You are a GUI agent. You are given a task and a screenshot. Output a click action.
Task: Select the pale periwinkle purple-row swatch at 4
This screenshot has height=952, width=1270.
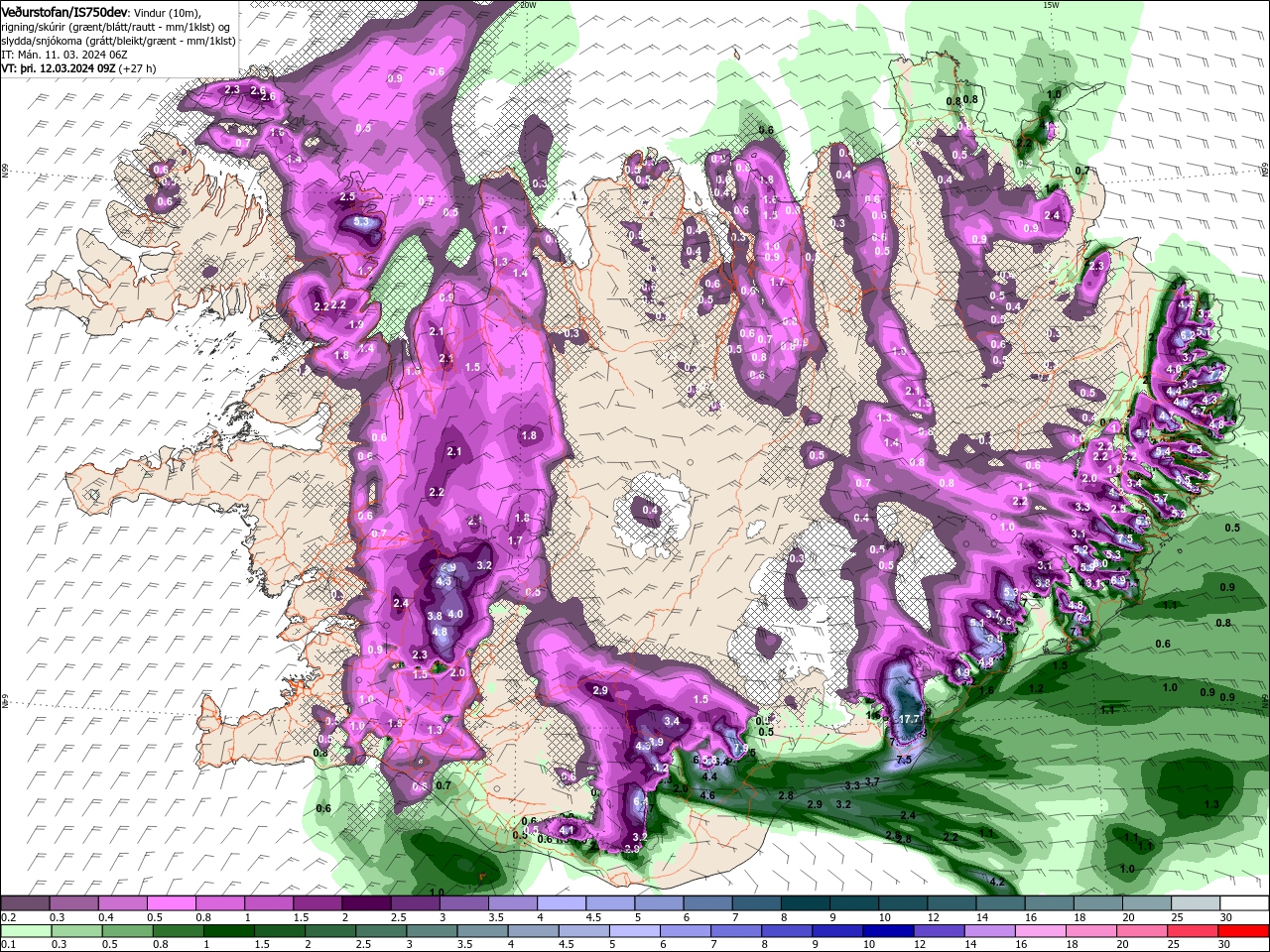point(560,903)
